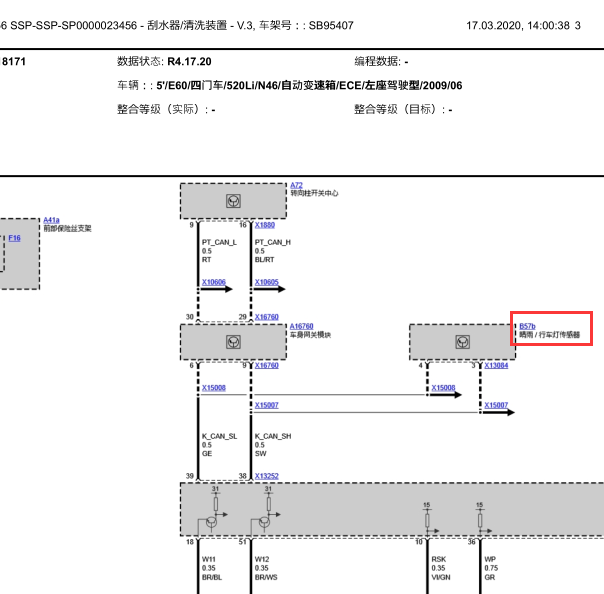This screenshot has width=604, height=594.
Task: Open connector link X13252
Action: tap(267, 476)
